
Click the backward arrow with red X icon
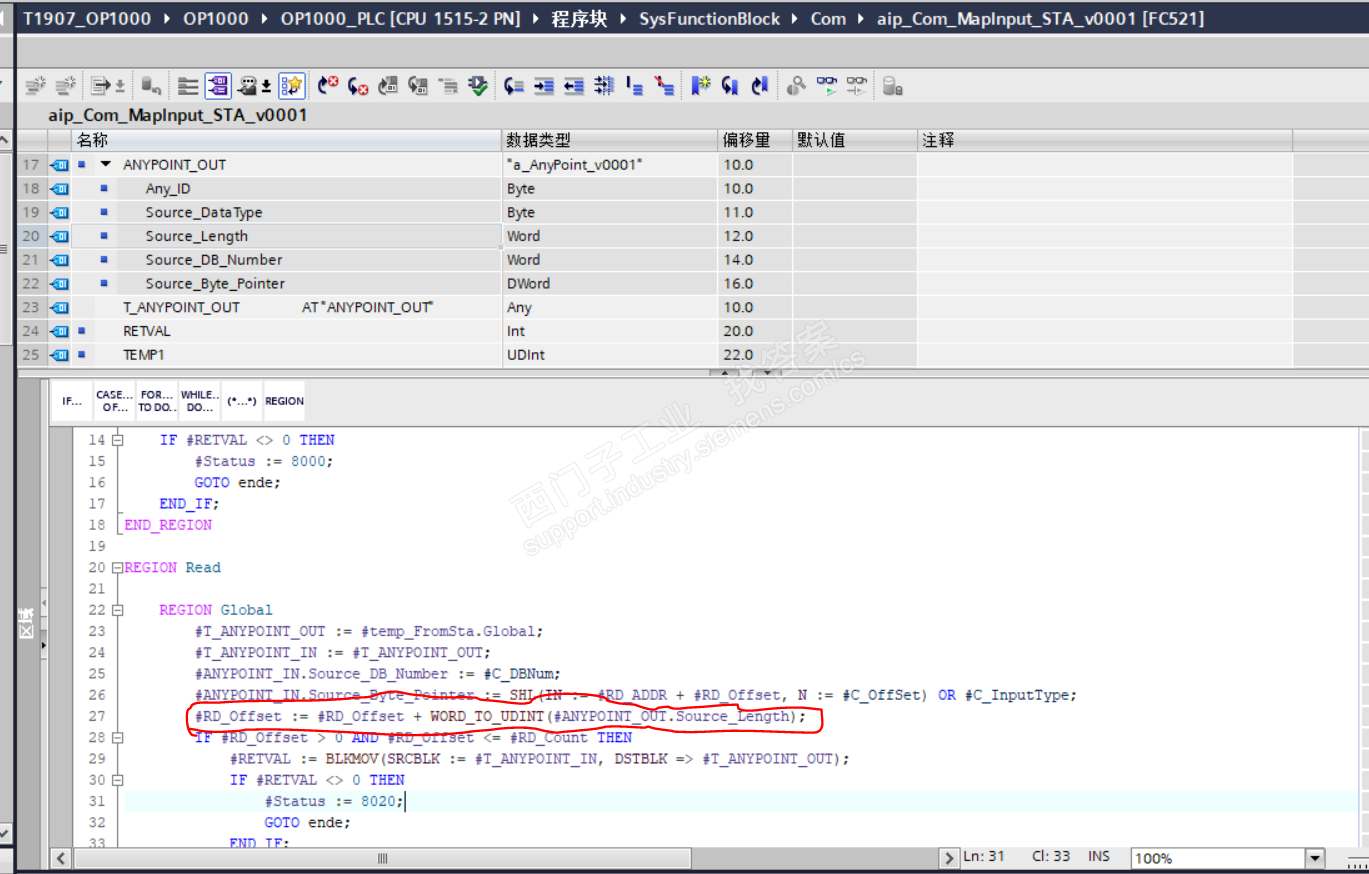pos(358,86)
